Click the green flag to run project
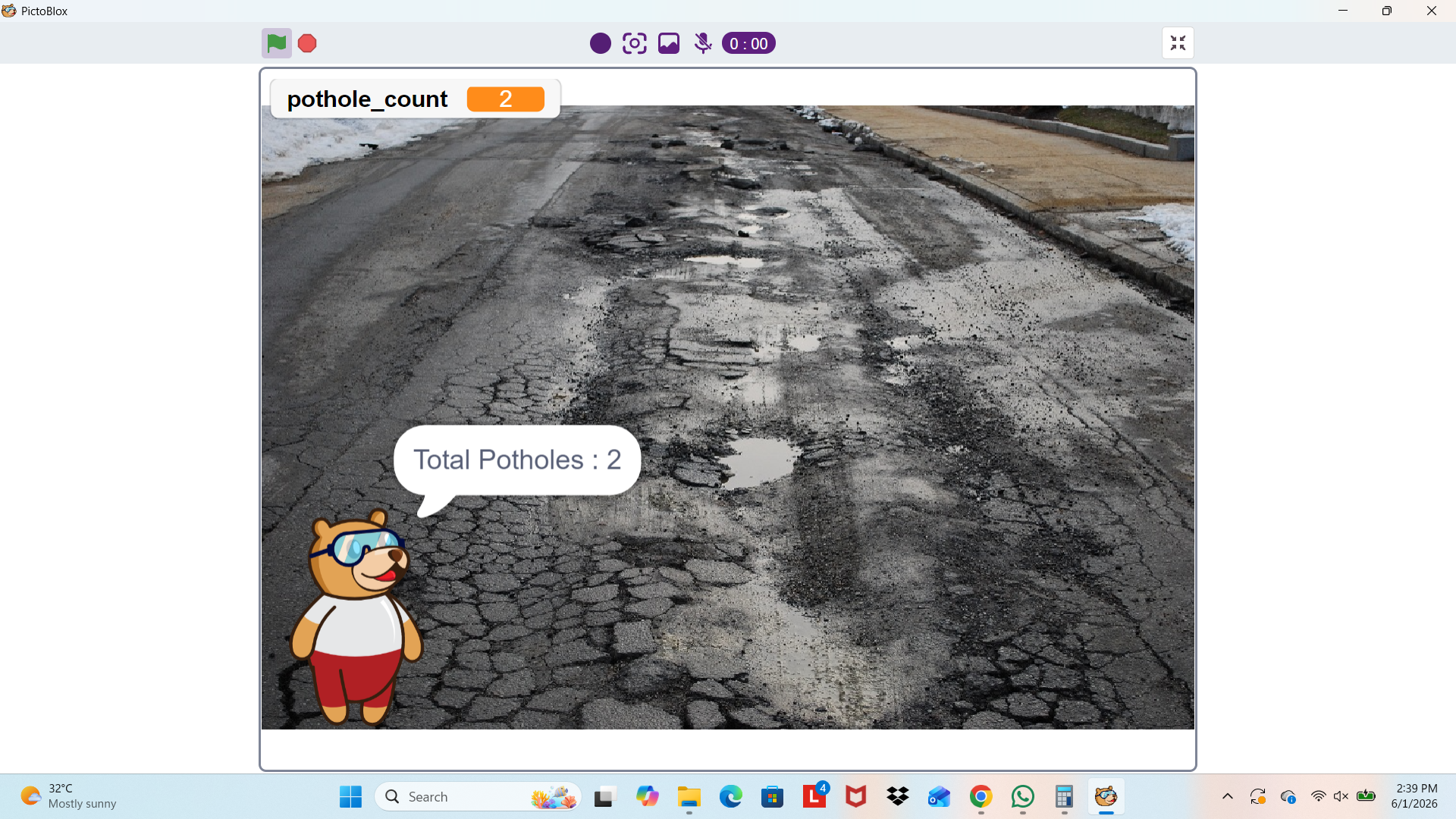The height and width of the screenshot is (819, 1456). pyautogui.click(x=277, y=43)
